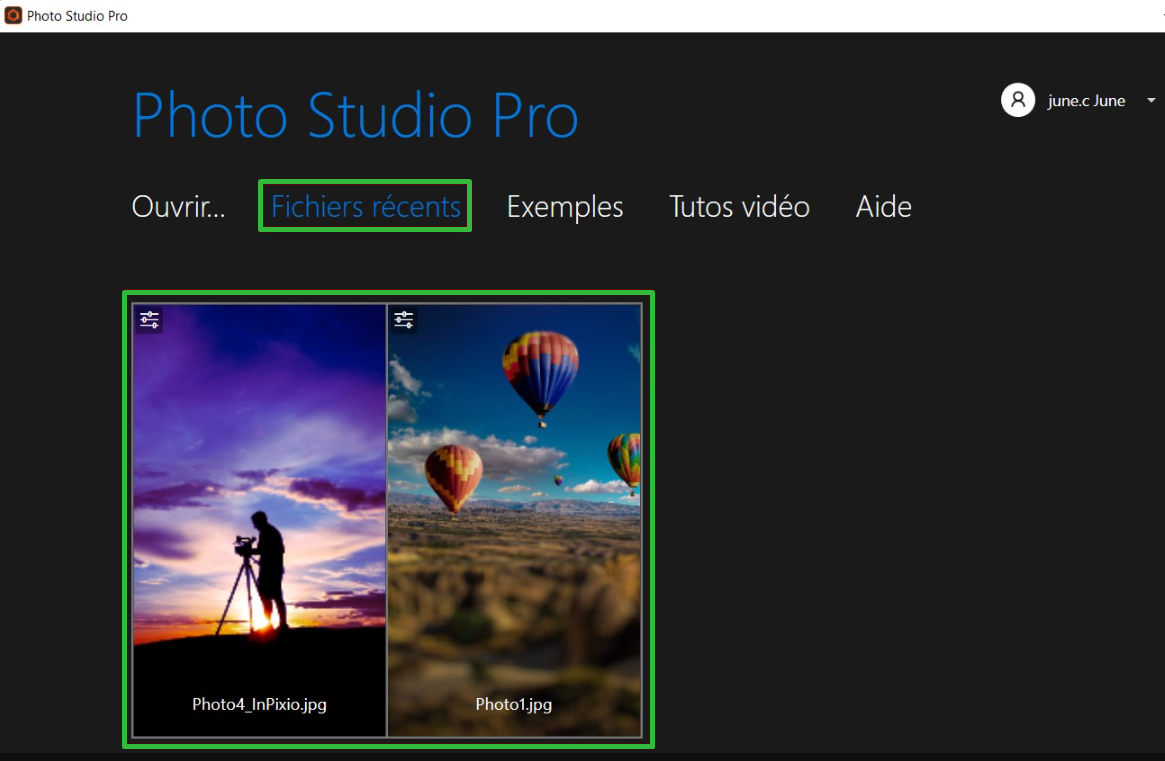Switch to the Exemples tab
Image resolution: width=1165 pixels, height=761 pixels.
[x=565, y=207]
